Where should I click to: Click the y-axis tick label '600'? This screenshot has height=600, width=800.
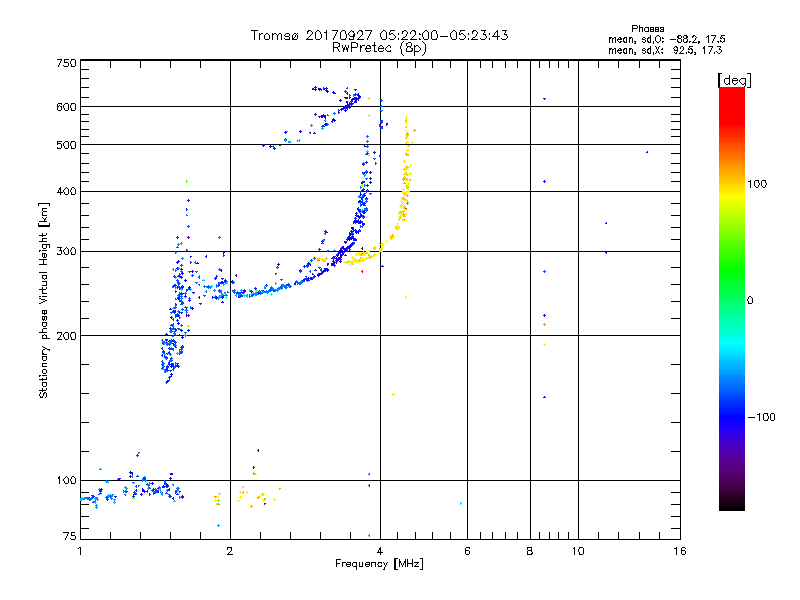pos(66,107)
